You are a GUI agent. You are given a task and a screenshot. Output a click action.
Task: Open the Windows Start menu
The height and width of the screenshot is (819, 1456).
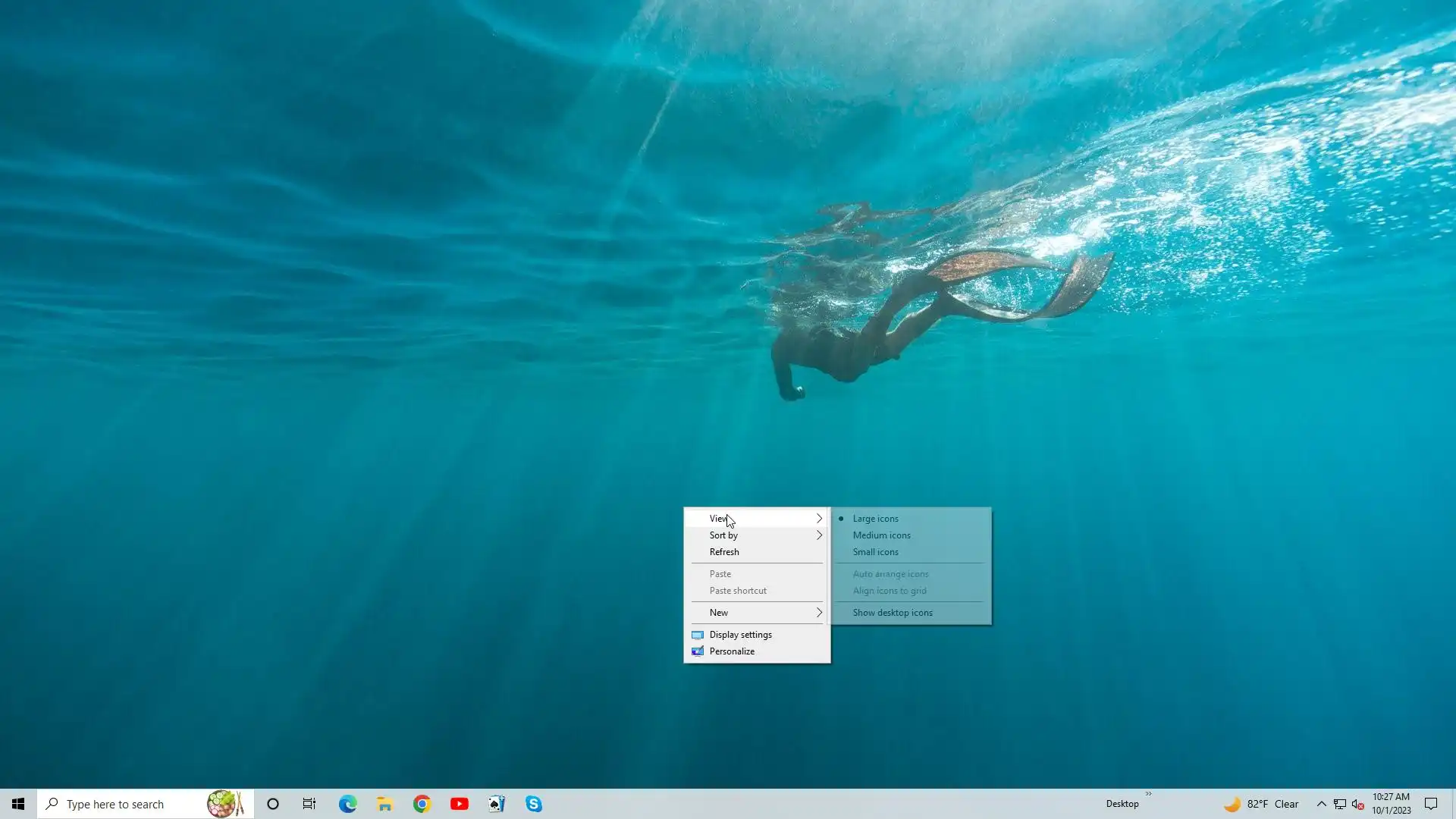(18, 804)
